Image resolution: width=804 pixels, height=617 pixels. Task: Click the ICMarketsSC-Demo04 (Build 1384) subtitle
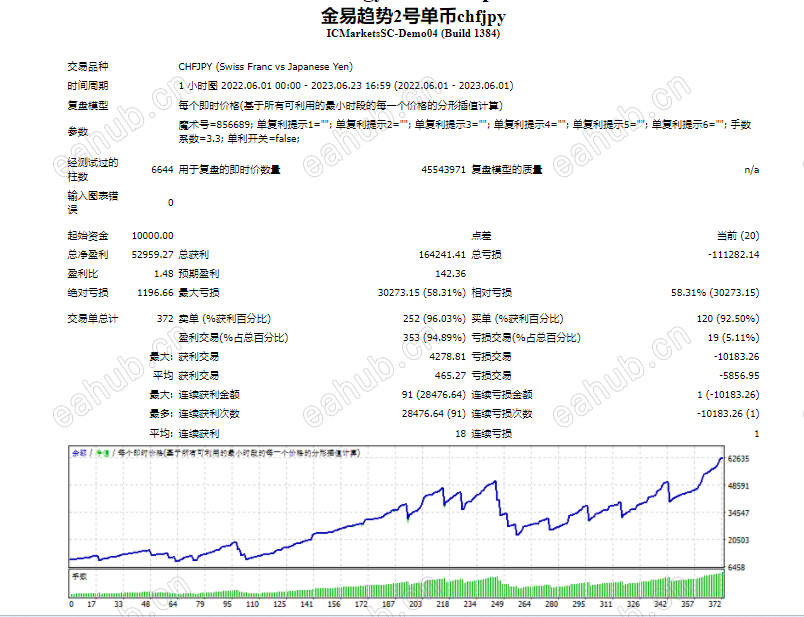413,33
